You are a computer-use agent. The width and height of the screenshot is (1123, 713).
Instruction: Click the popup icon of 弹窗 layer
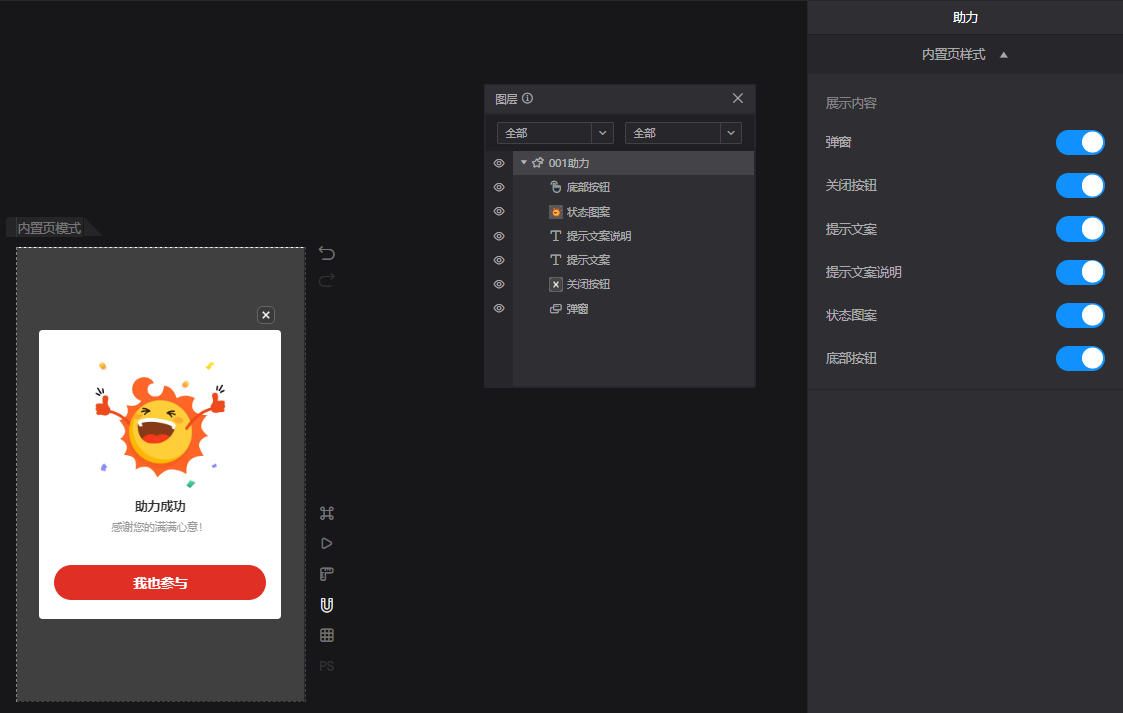point(556,309)
